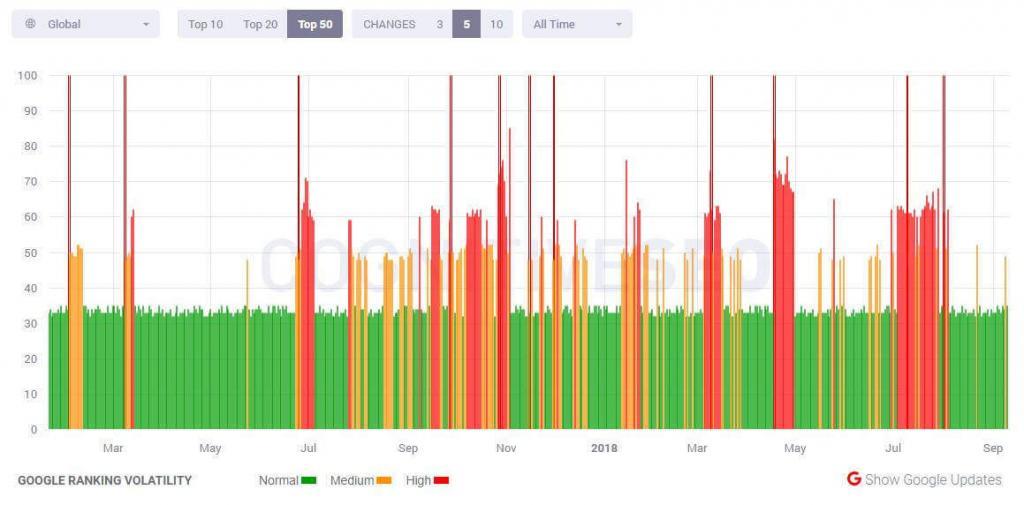Set changes threshold to 5

[466, 24]
